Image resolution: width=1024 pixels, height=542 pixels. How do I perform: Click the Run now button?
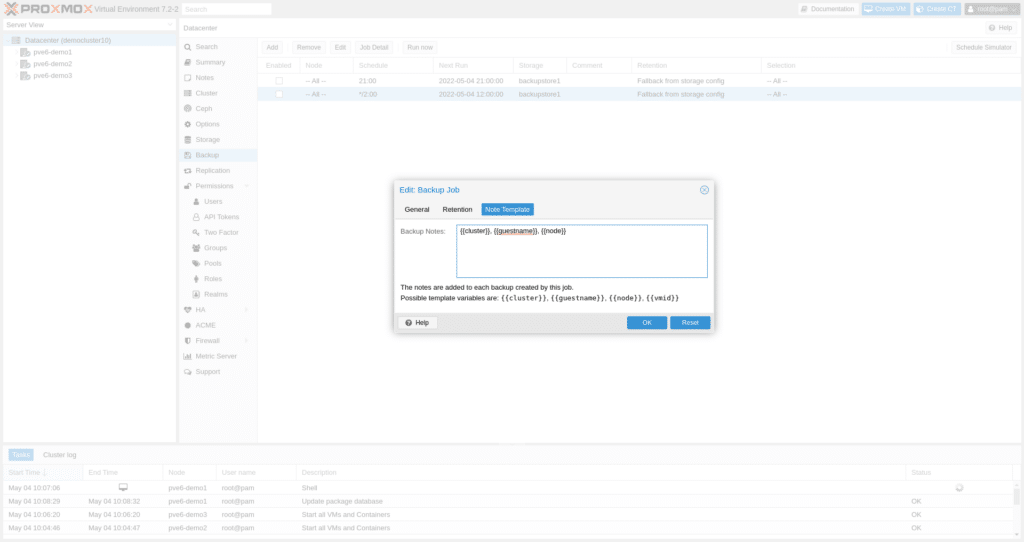coord(420,47)
